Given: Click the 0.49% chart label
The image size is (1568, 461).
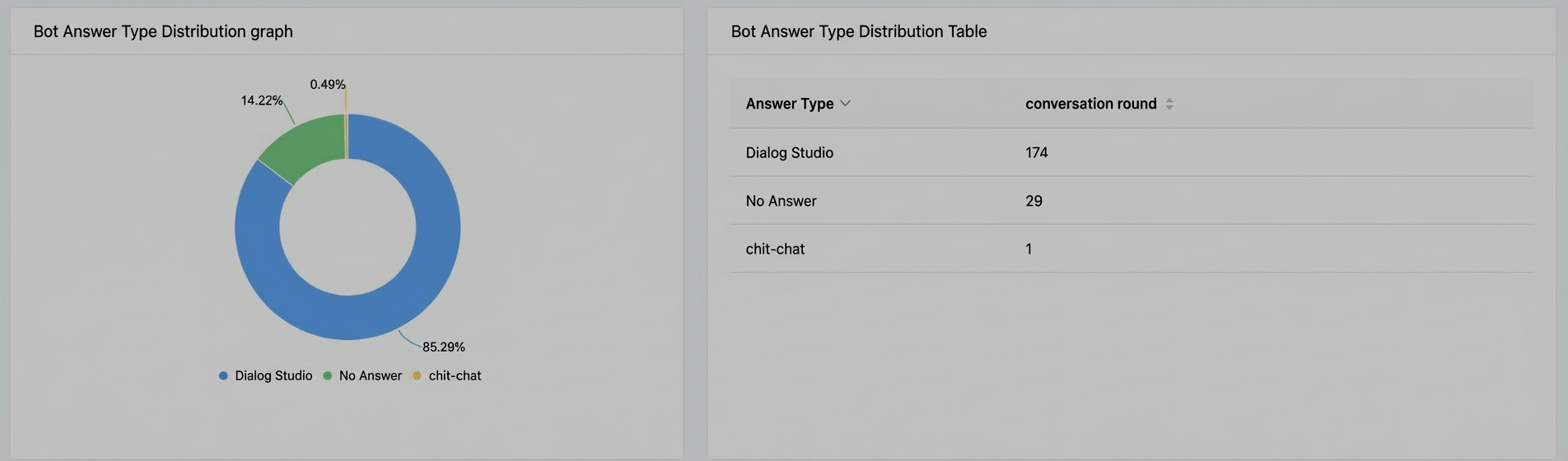Looking at the screenshot, I should tap(328, 85).
